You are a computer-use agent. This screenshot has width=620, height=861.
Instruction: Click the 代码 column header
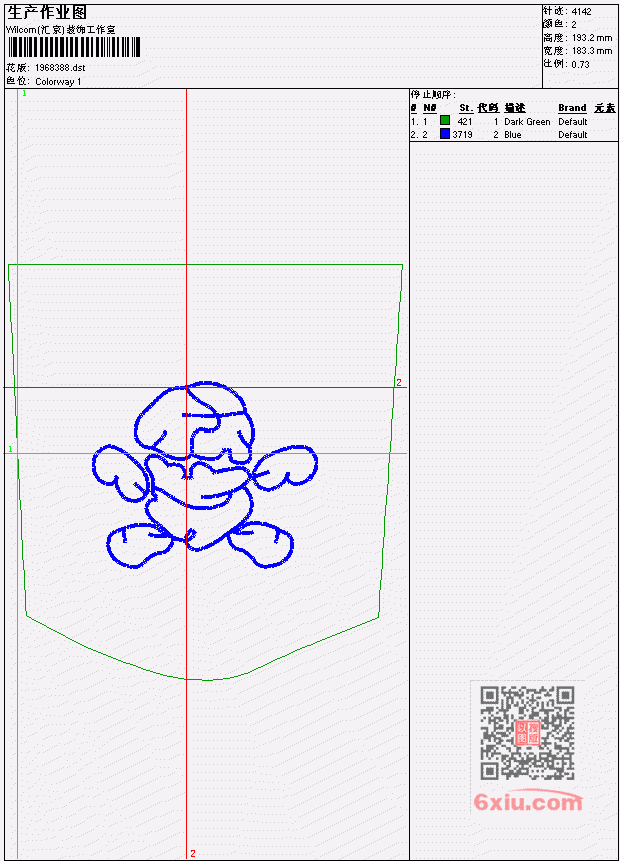[488, 108]
